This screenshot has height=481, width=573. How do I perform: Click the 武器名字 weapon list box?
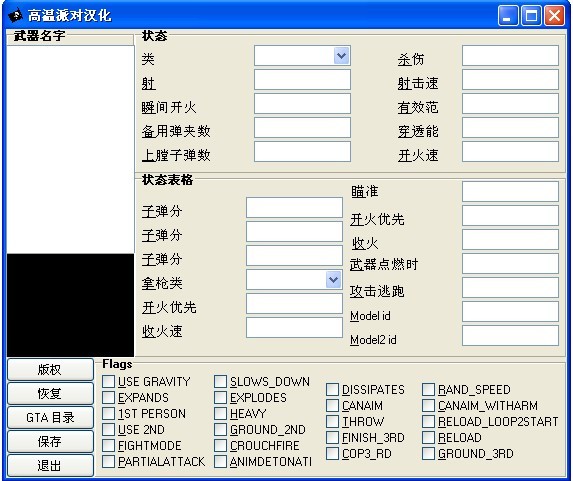[x=70, y=149]
